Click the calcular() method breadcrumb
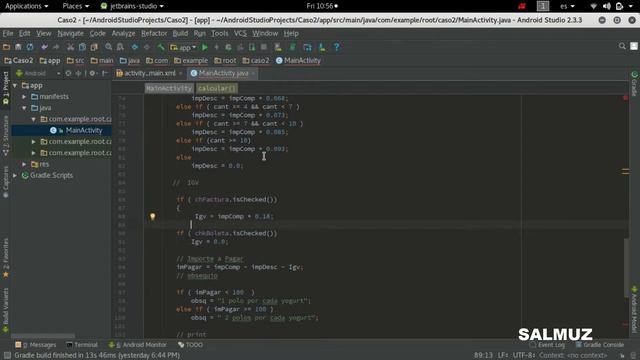Image resolution: width=640 pixels, height=360 pixels. pos(217,88)
